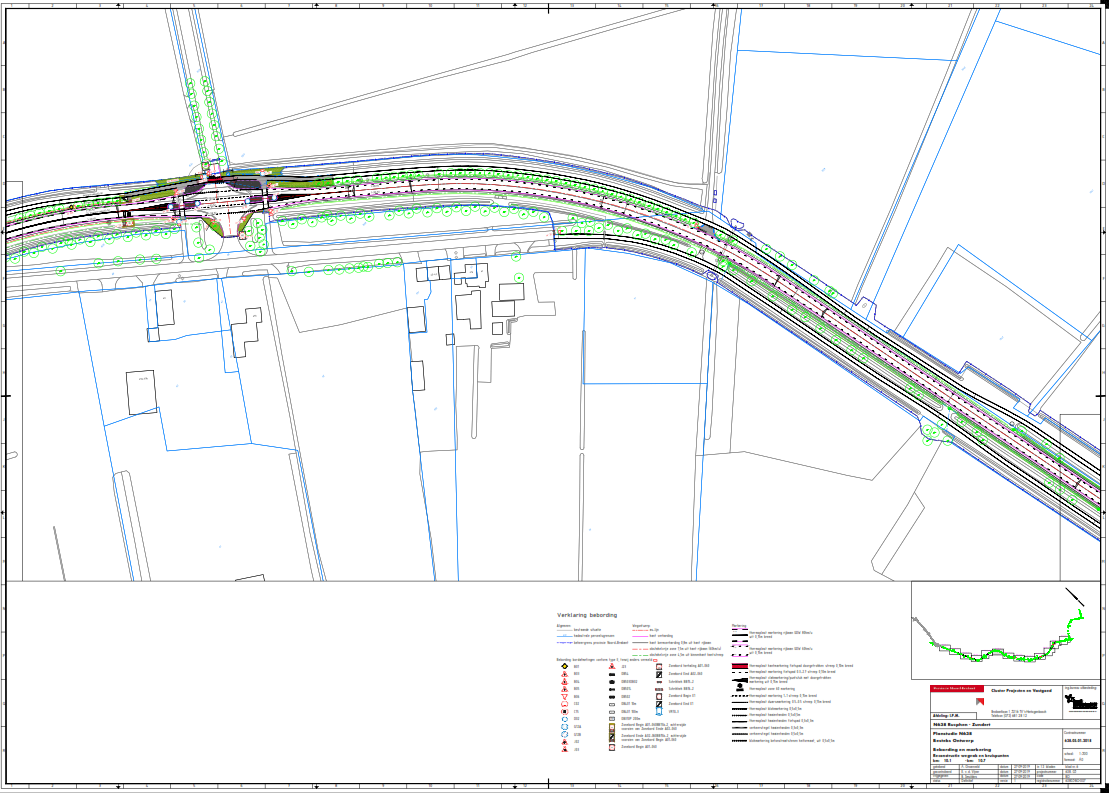The height and width of the screenshot is (793, 1109).
Task: Click the zone 60 marking symbol in legend
Action: coord(738,688)
